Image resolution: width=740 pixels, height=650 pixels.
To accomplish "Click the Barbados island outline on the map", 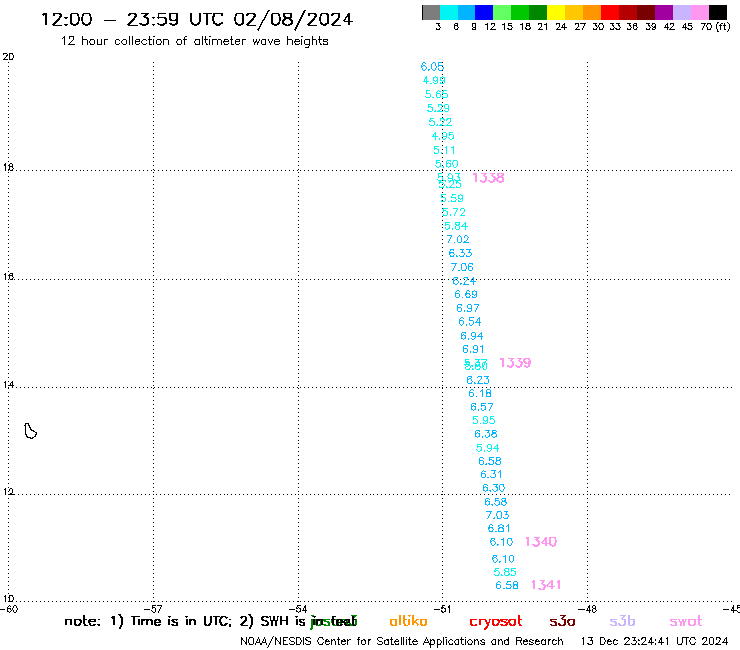I will point(31,431).
